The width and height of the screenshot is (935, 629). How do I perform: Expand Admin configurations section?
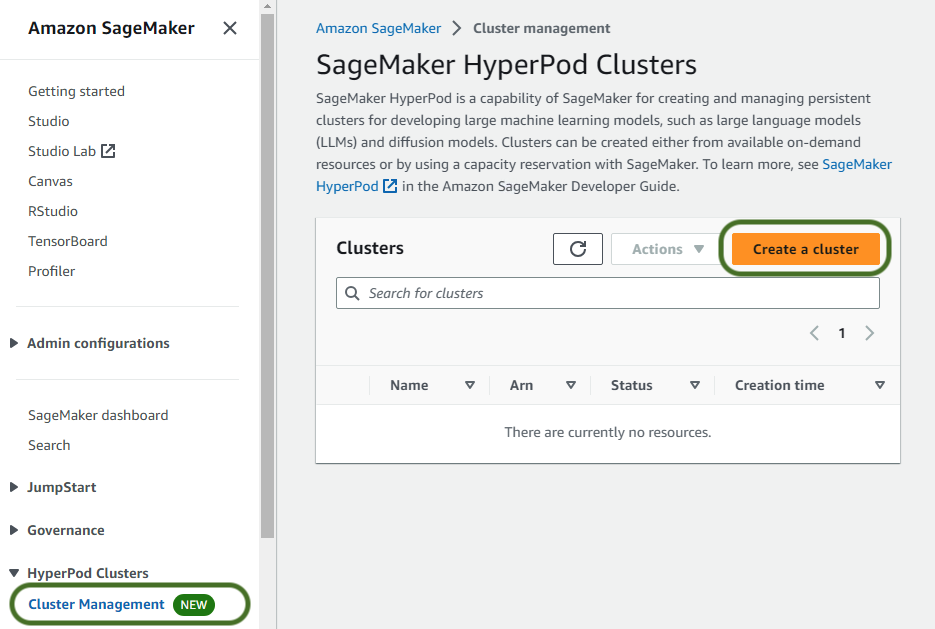point(14,343)
